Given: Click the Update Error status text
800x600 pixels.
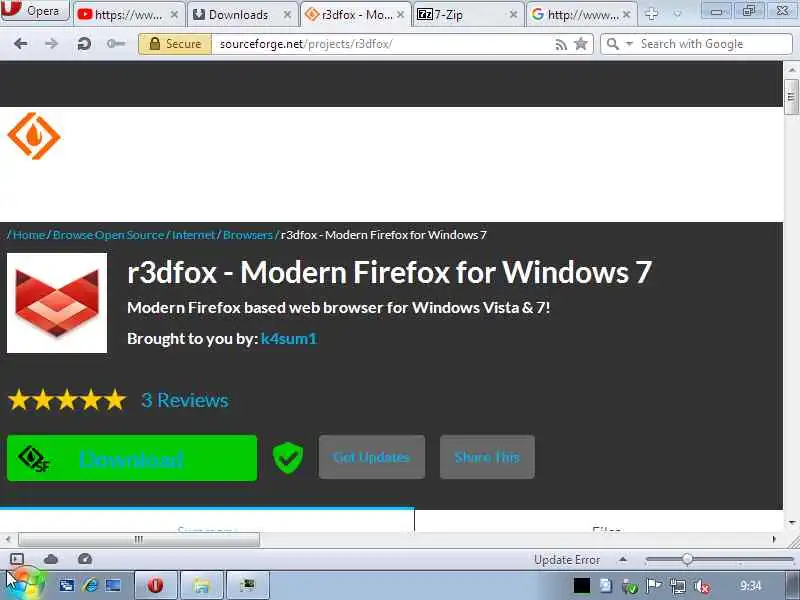Looking at the screenshot, I should (567, 560).
